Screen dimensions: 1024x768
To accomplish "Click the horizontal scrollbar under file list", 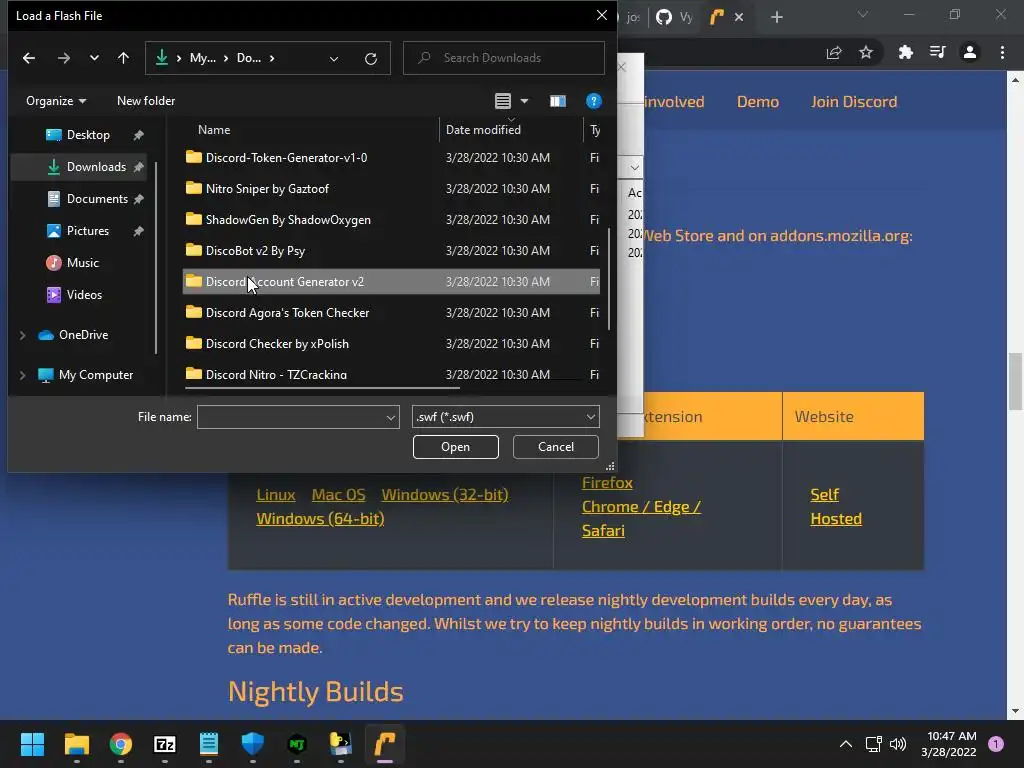I will pos(322,389).
